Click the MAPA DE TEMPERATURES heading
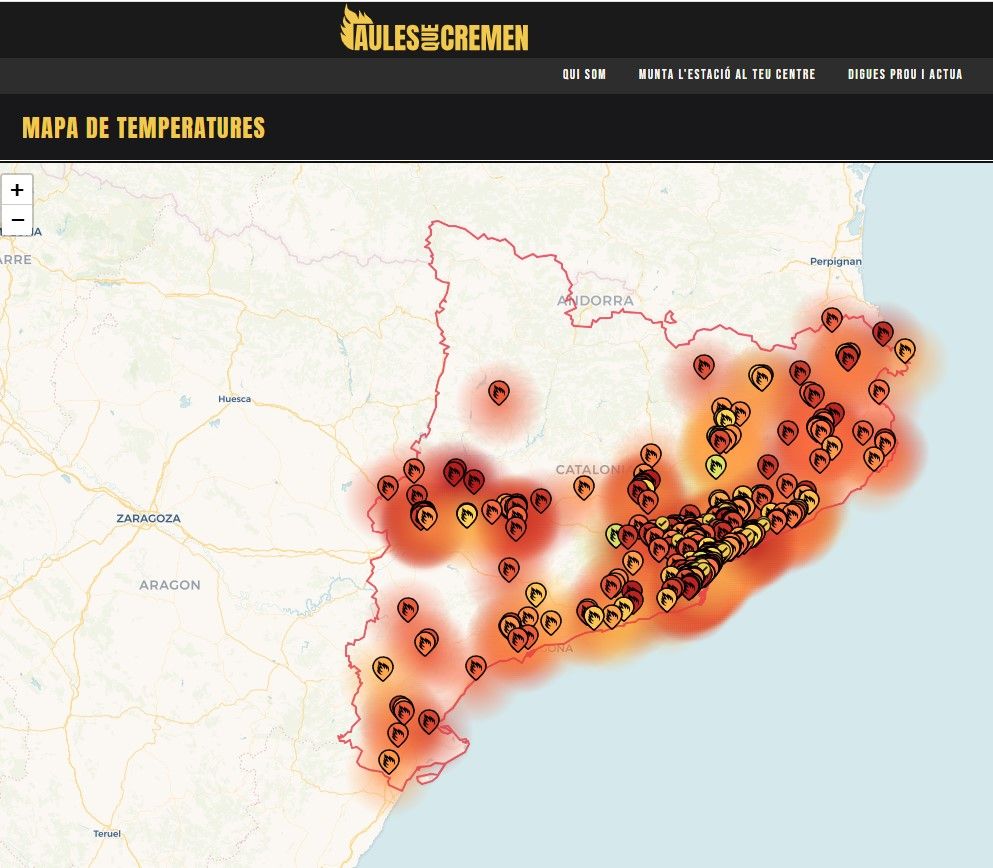This screenshot has height=868, width=993. (144, 128)
